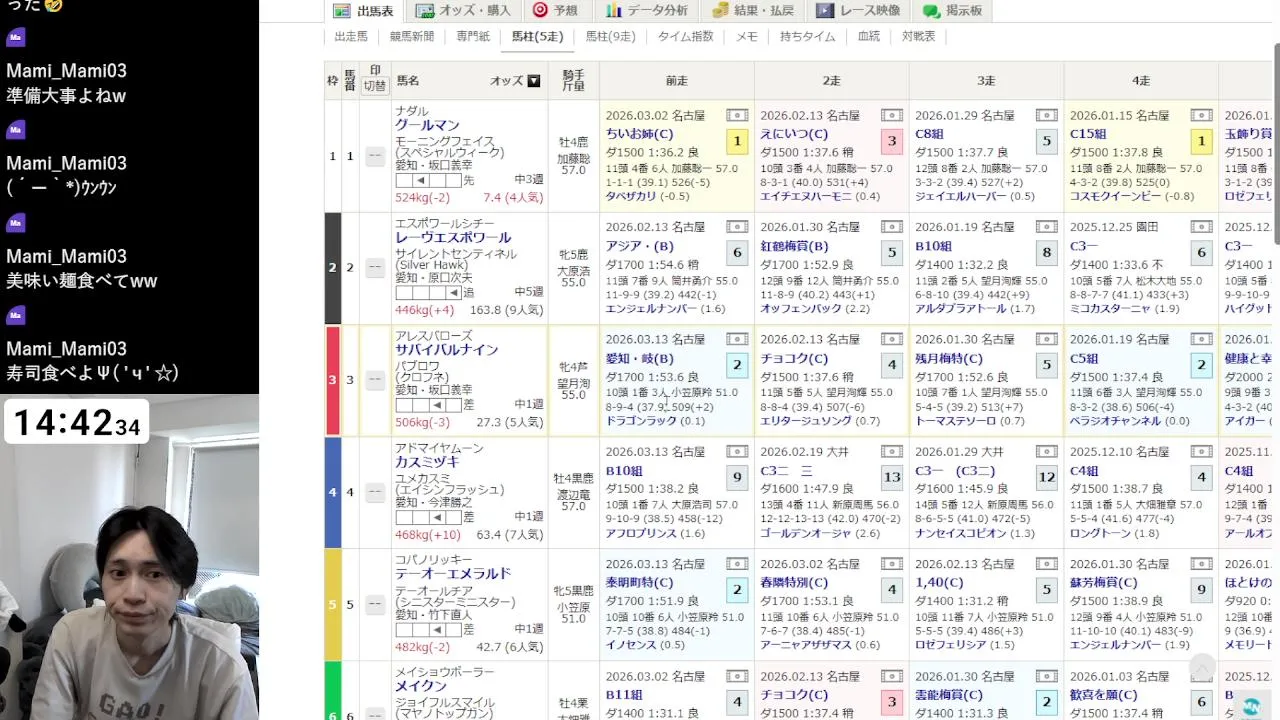Play video icon for レーヴエスポワール's B10組 race
Viewport: 1280px width, 720px height.
click(1047, 228)
